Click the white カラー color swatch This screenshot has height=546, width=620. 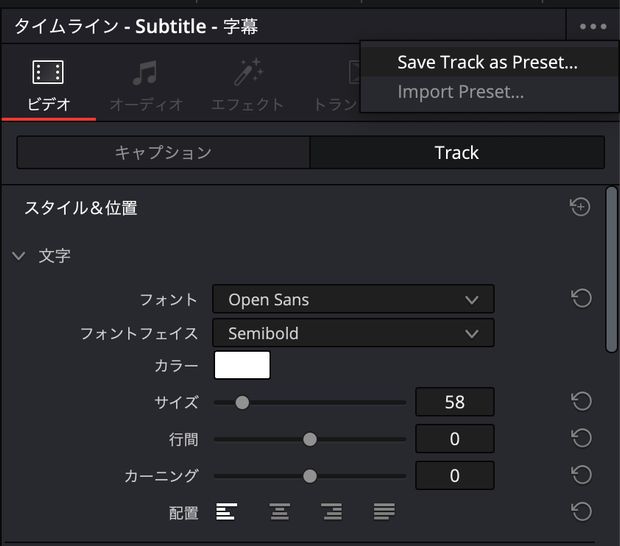[242, 365]
